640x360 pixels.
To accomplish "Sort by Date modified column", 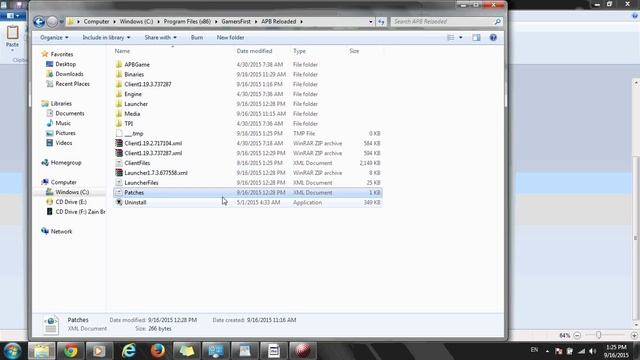I will pos(254,51).
